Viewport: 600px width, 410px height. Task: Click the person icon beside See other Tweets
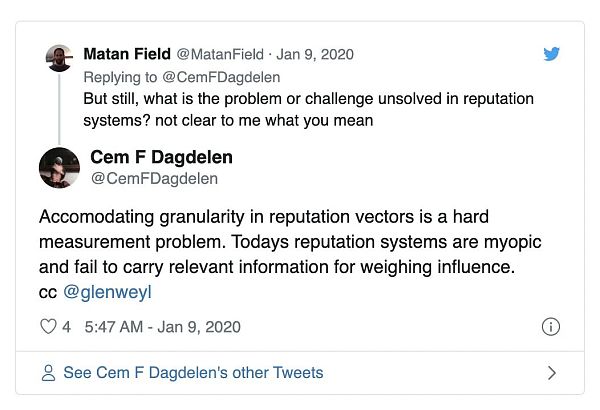coord(48,373)
